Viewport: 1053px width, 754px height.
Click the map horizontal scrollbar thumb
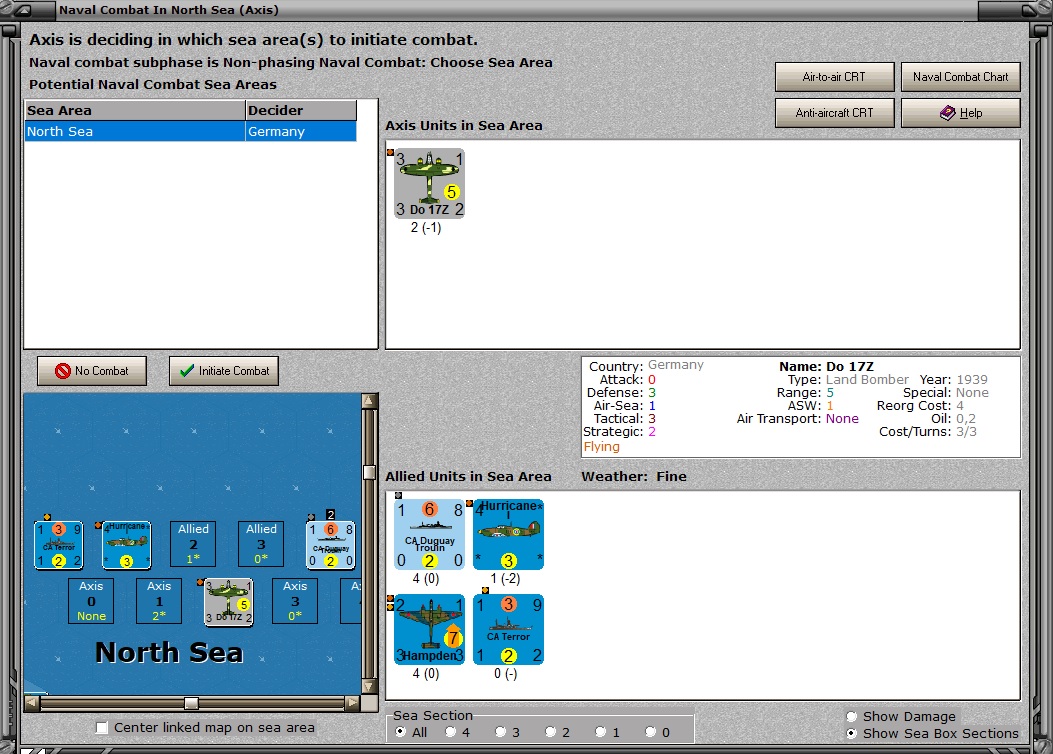pos(191,703)
